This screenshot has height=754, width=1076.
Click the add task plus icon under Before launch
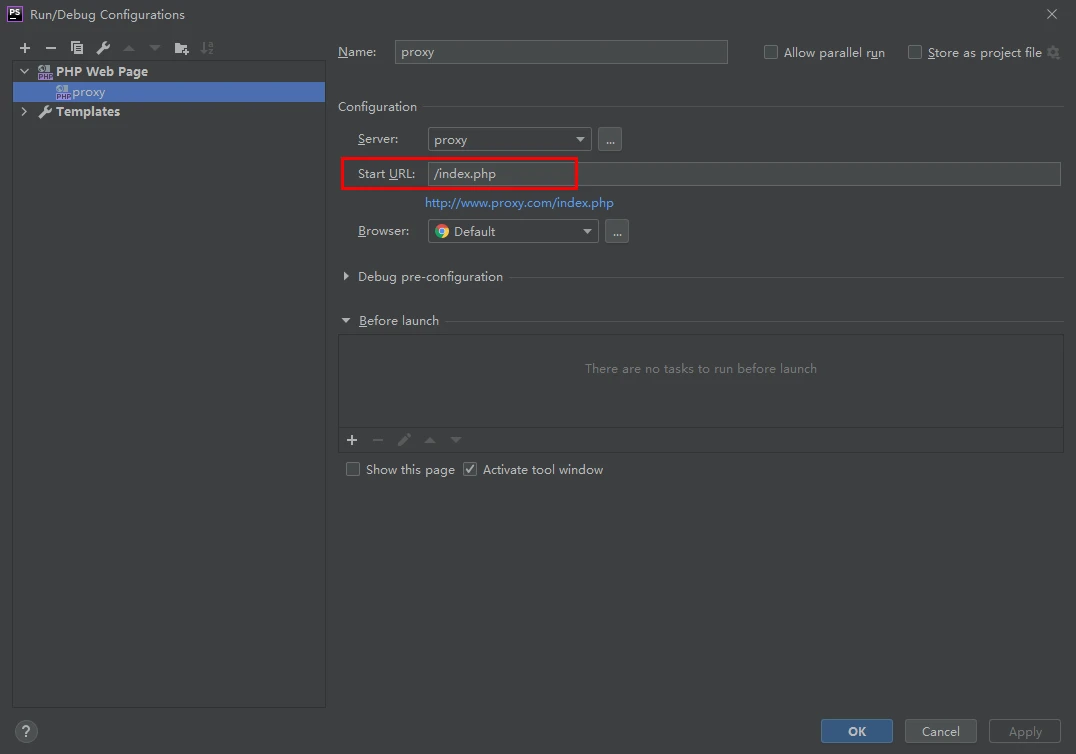tap(352, 440)
